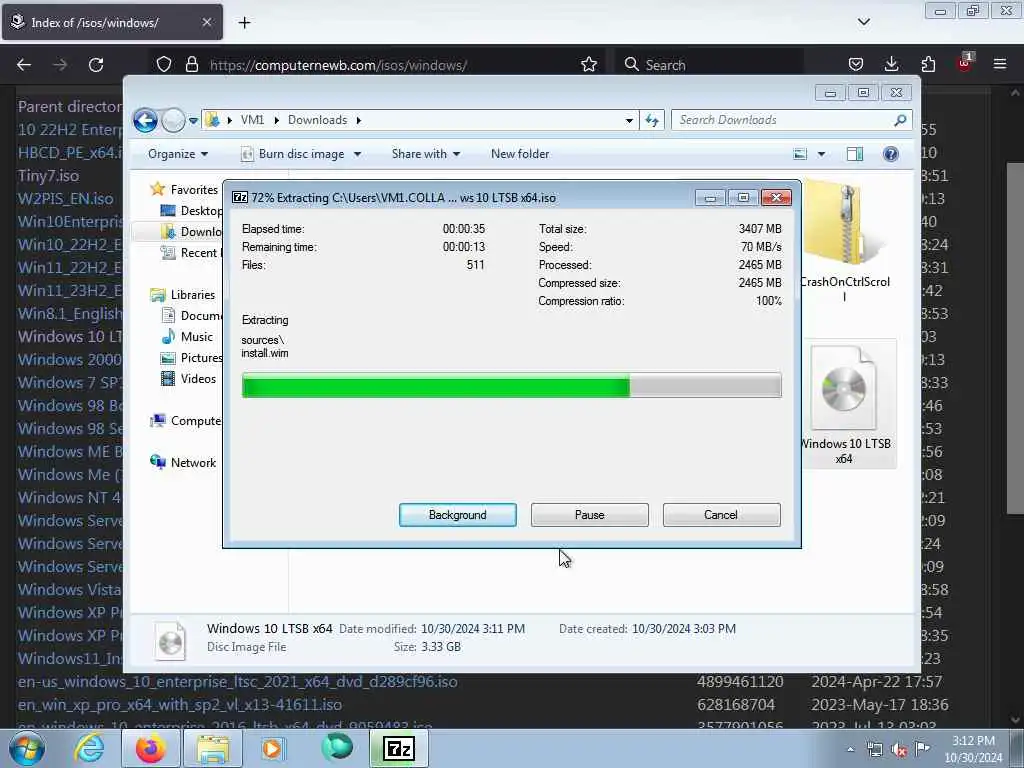Open the Share with menu
The image size is (1024, 768).
(426, 154)
